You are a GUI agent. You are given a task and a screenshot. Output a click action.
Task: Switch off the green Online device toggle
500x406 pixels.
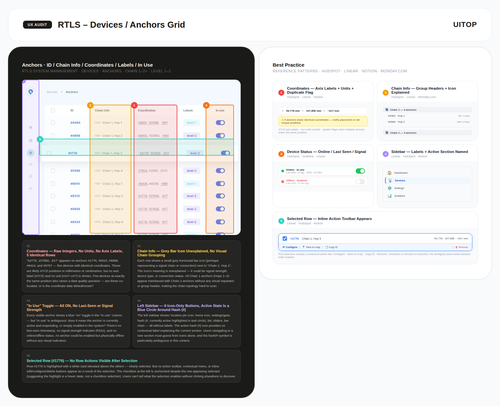click(x=360, y=171)
